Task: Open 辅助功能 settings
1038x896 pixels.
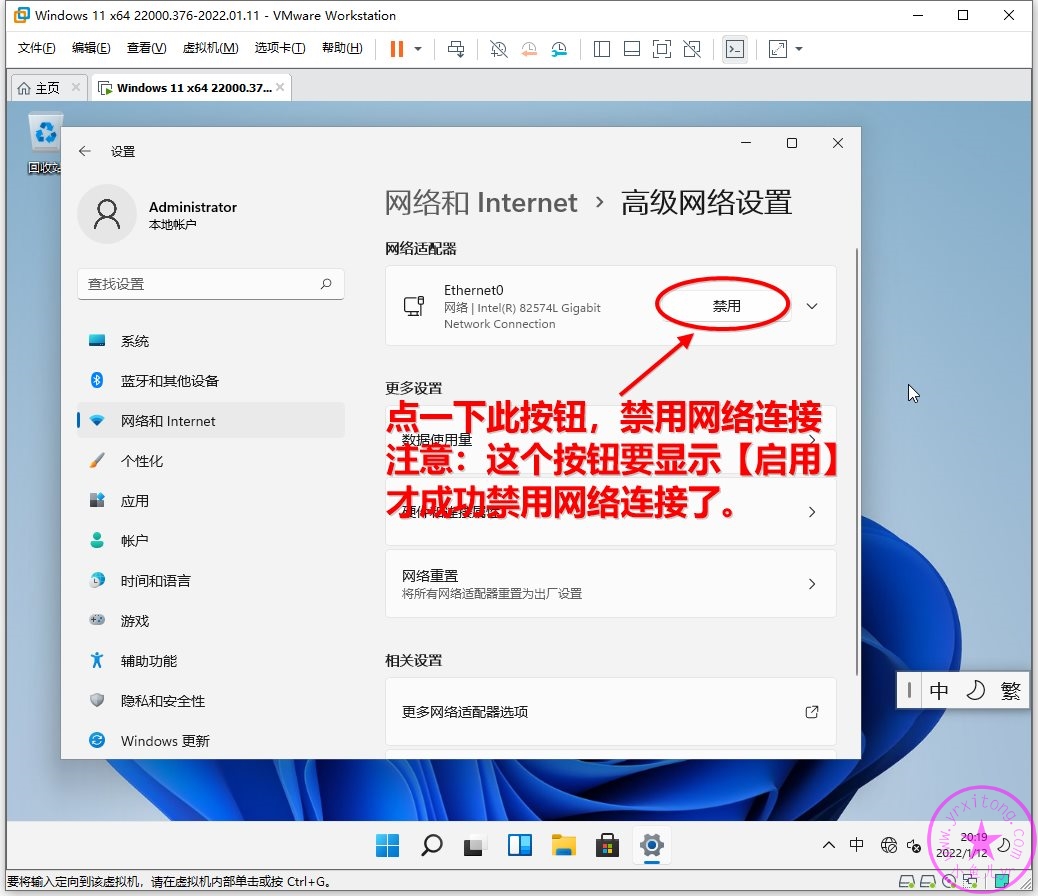Action: (211, 661)
